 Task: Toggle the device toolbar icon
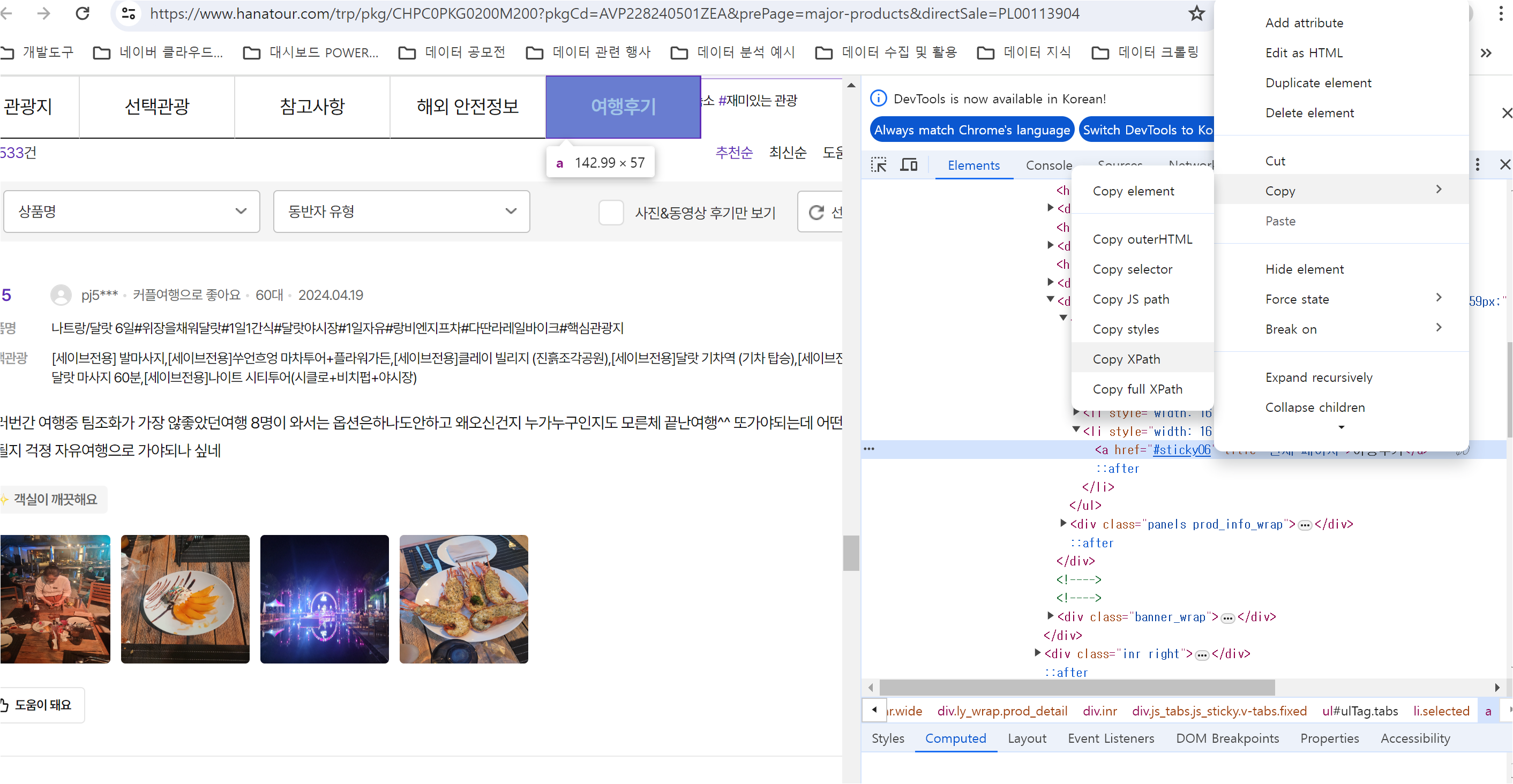(909, 165)
